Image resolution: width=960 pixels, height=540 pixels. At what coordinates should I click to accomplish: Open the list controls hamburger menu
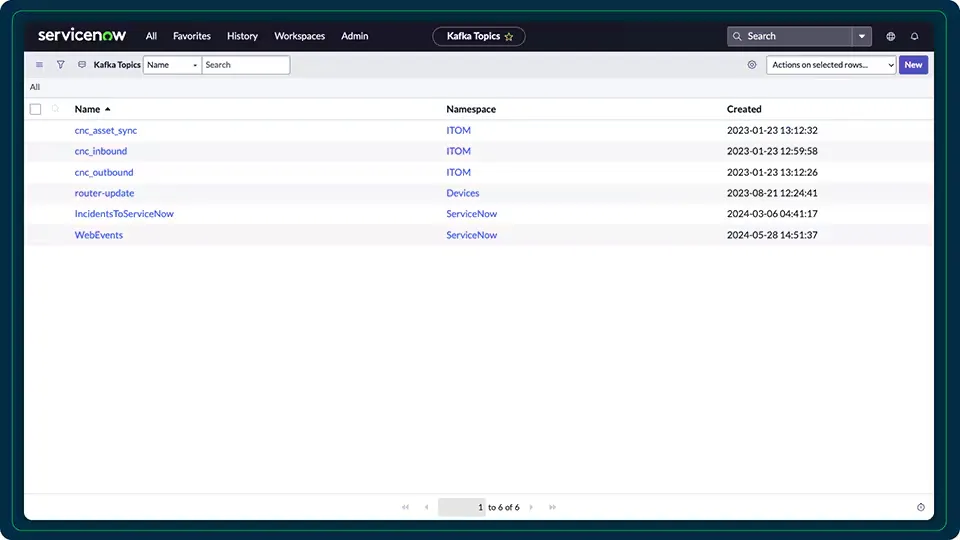pyautogui.click(x=39, y=65)
